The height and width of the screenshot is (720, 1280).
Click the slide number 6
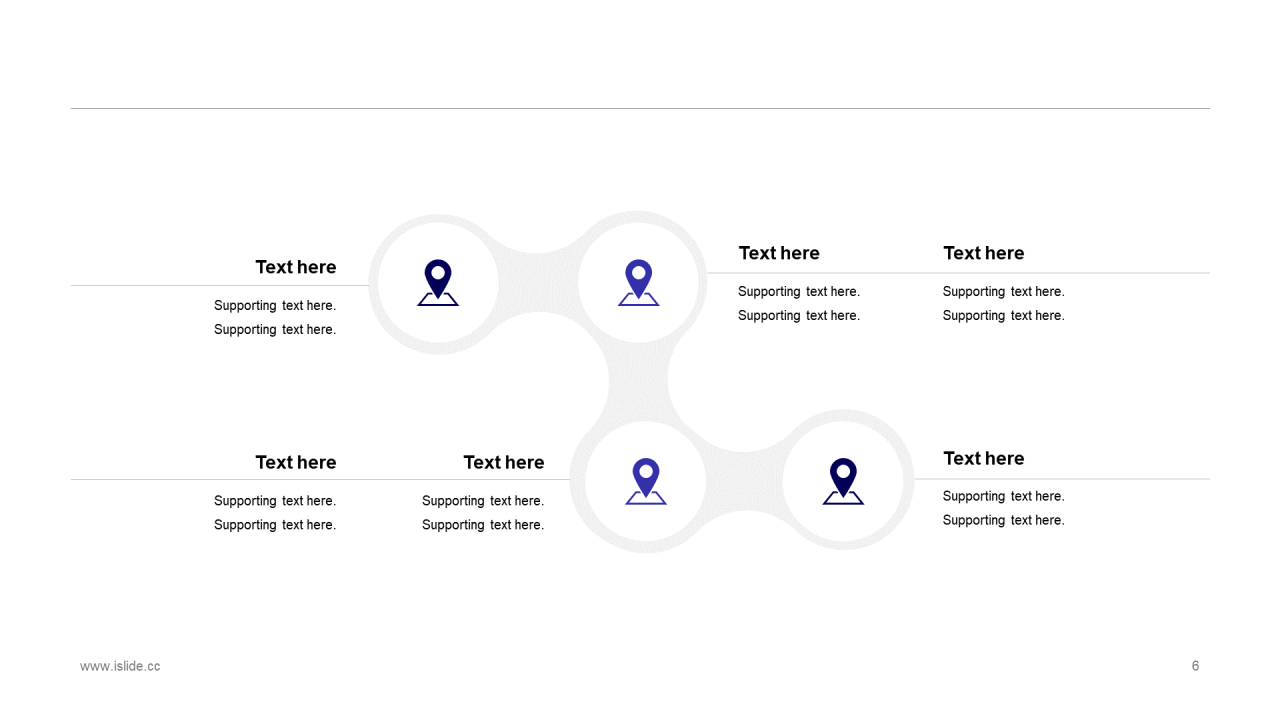pyautogui.click(x=1195, y=666)
